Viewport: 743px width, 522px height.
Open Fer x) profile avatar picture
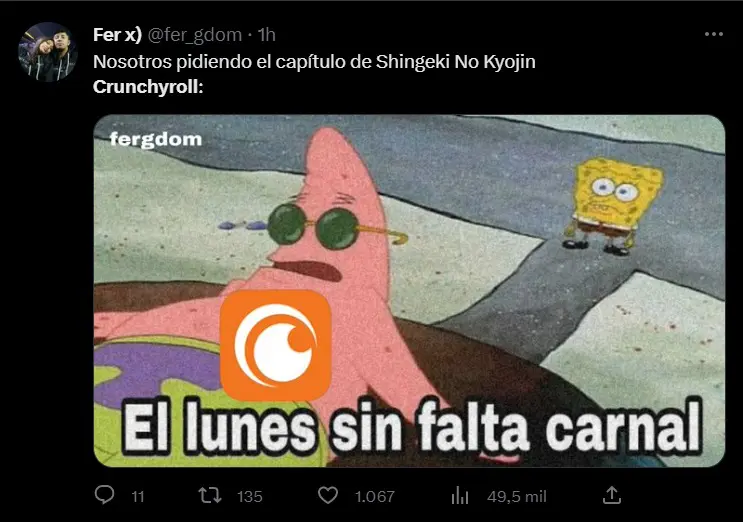pyautogui.click(x=47, y=52)
